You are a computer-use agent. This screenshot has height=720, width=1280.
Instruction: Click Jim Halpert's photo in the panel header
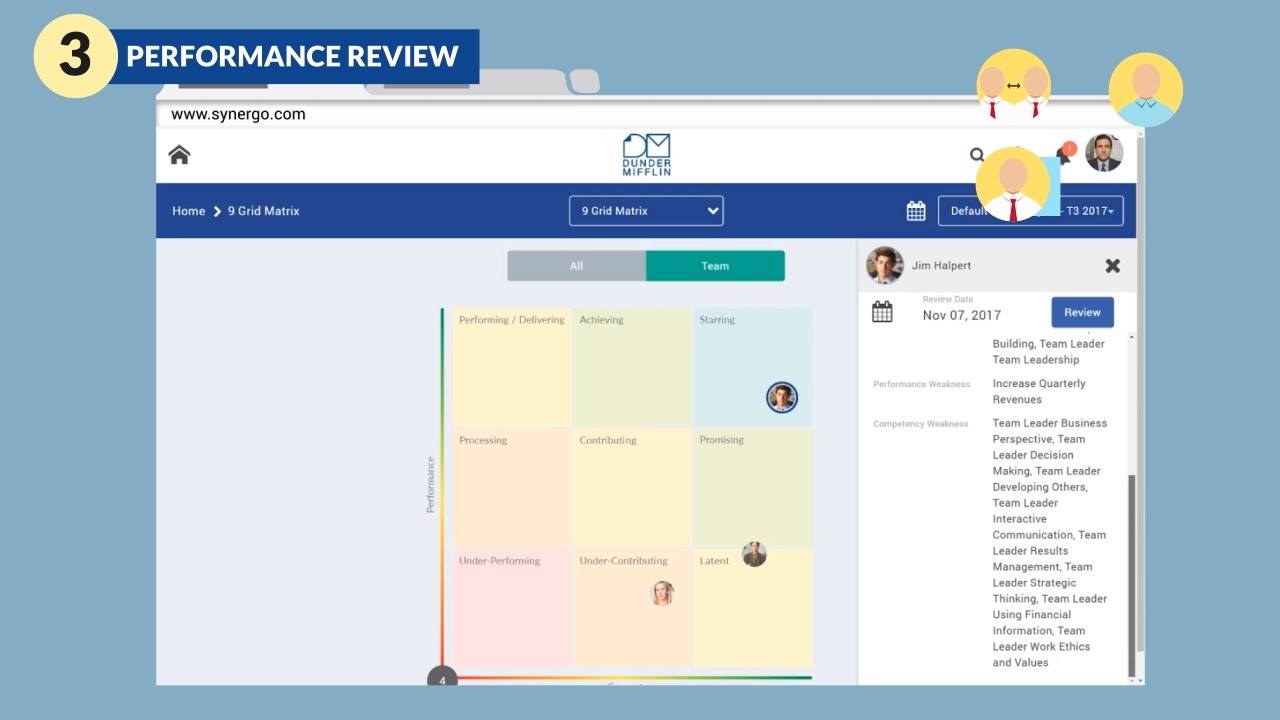point(885,265)
